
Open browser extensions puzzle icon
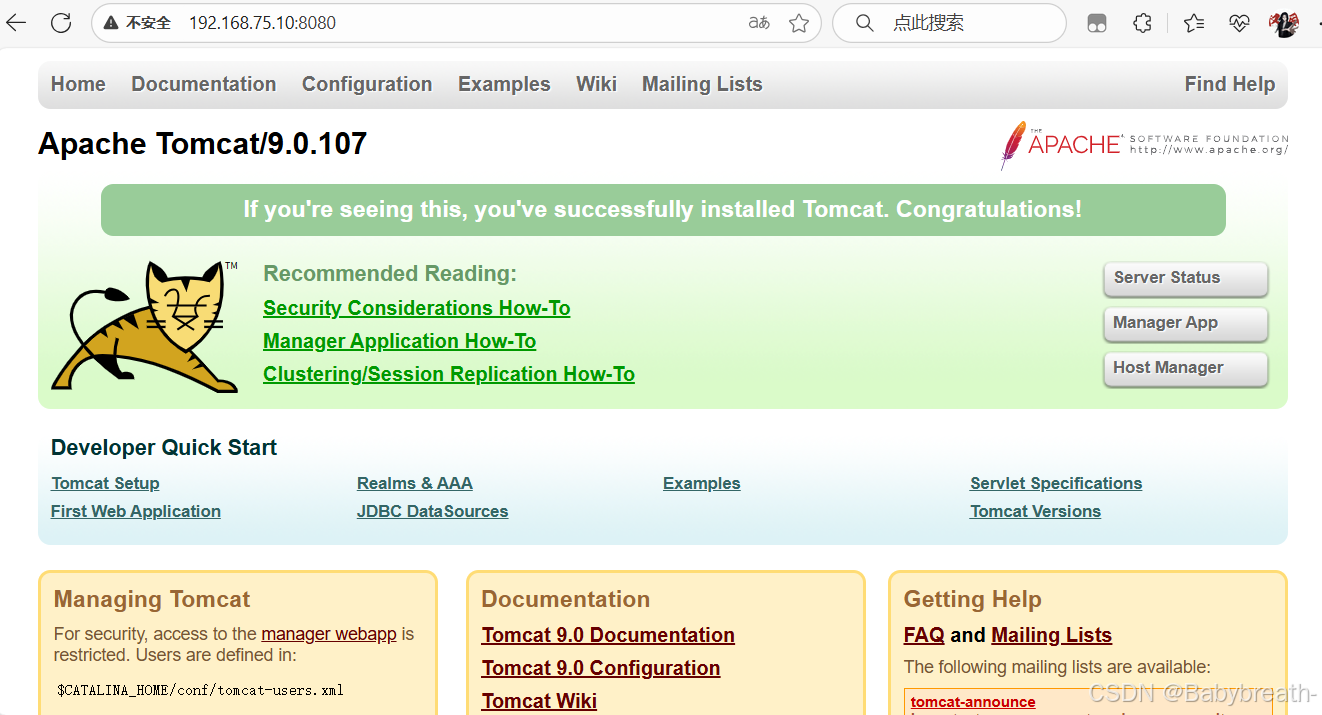tap(1143, 23)
